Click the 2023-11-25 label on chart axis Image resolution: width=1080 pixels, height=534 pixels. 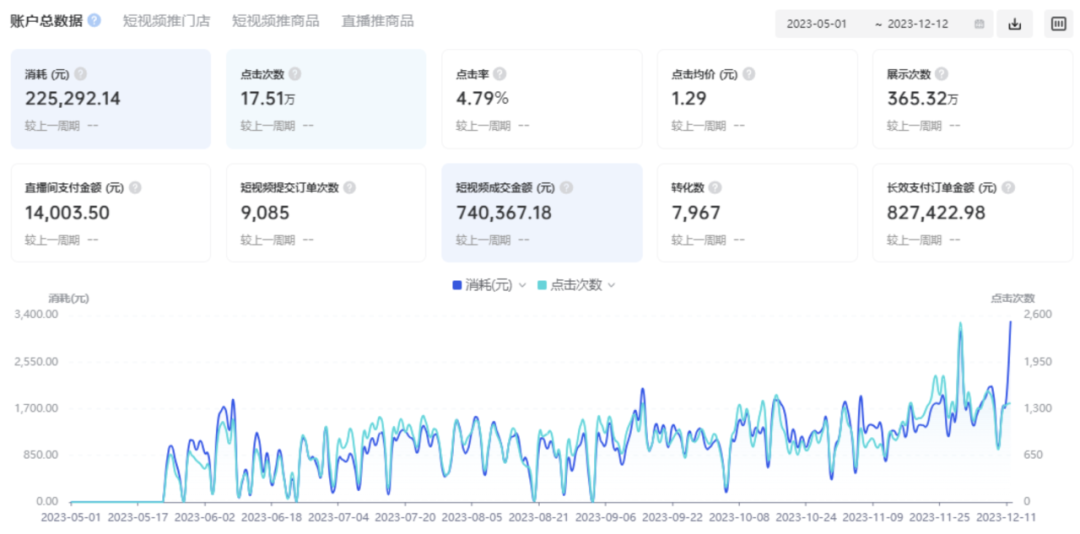tap(939, 516)
